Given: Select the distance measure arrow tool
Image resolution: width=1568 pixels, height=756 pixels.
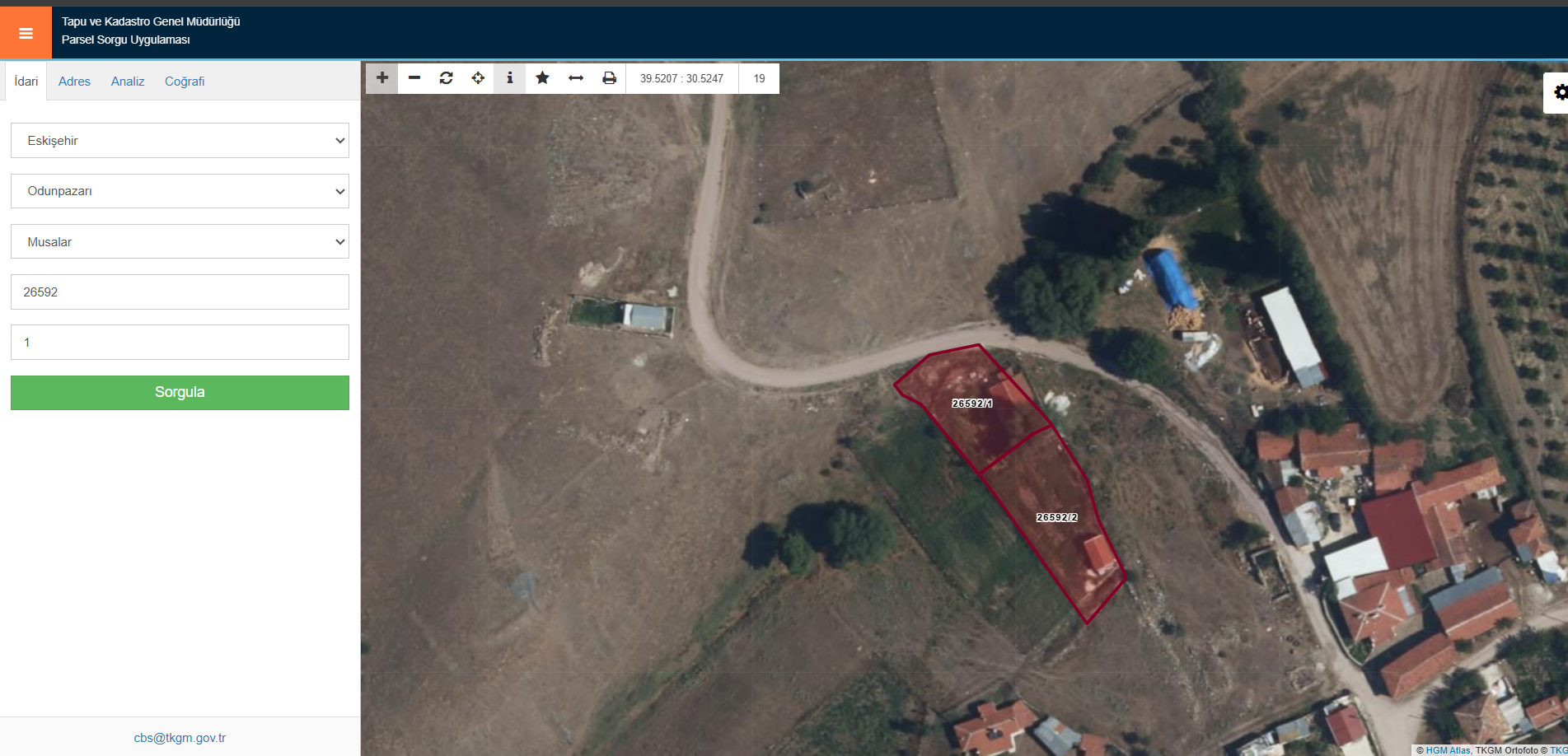Looking at the screenshot, I should point(576,78).
